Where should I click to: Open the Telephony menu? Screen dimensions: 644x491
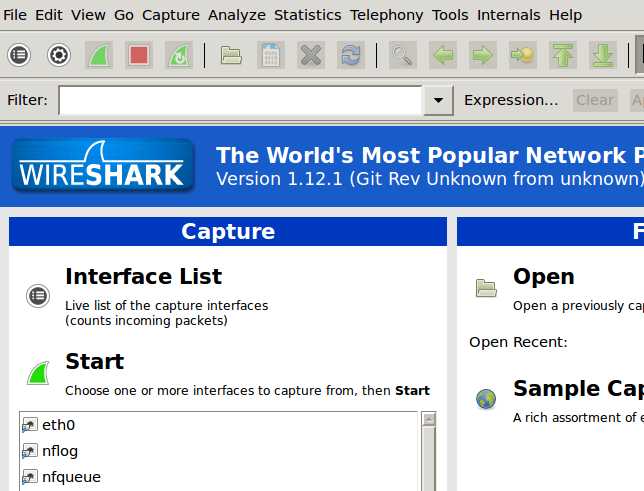click(386, 15)
